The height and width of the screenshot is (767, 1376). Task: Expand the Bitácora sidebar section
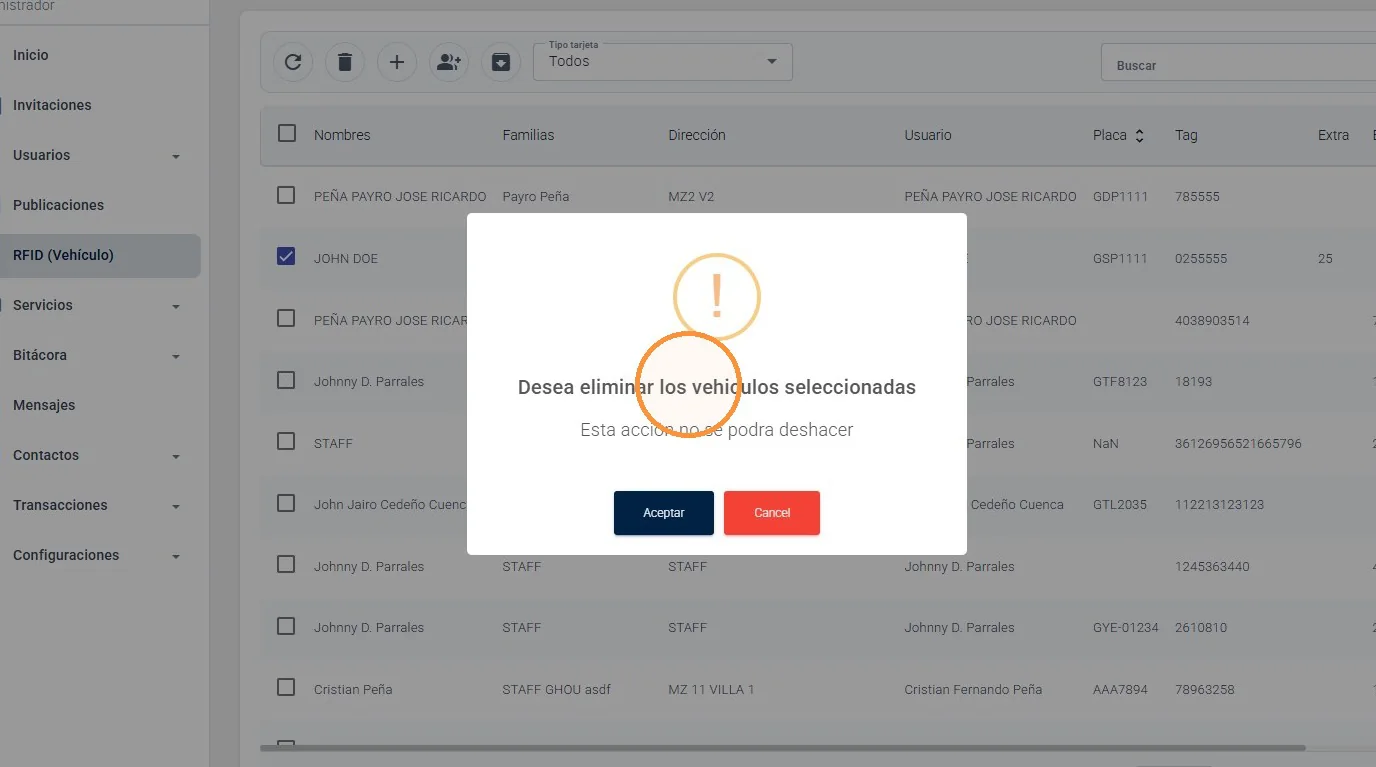point(176,356)
